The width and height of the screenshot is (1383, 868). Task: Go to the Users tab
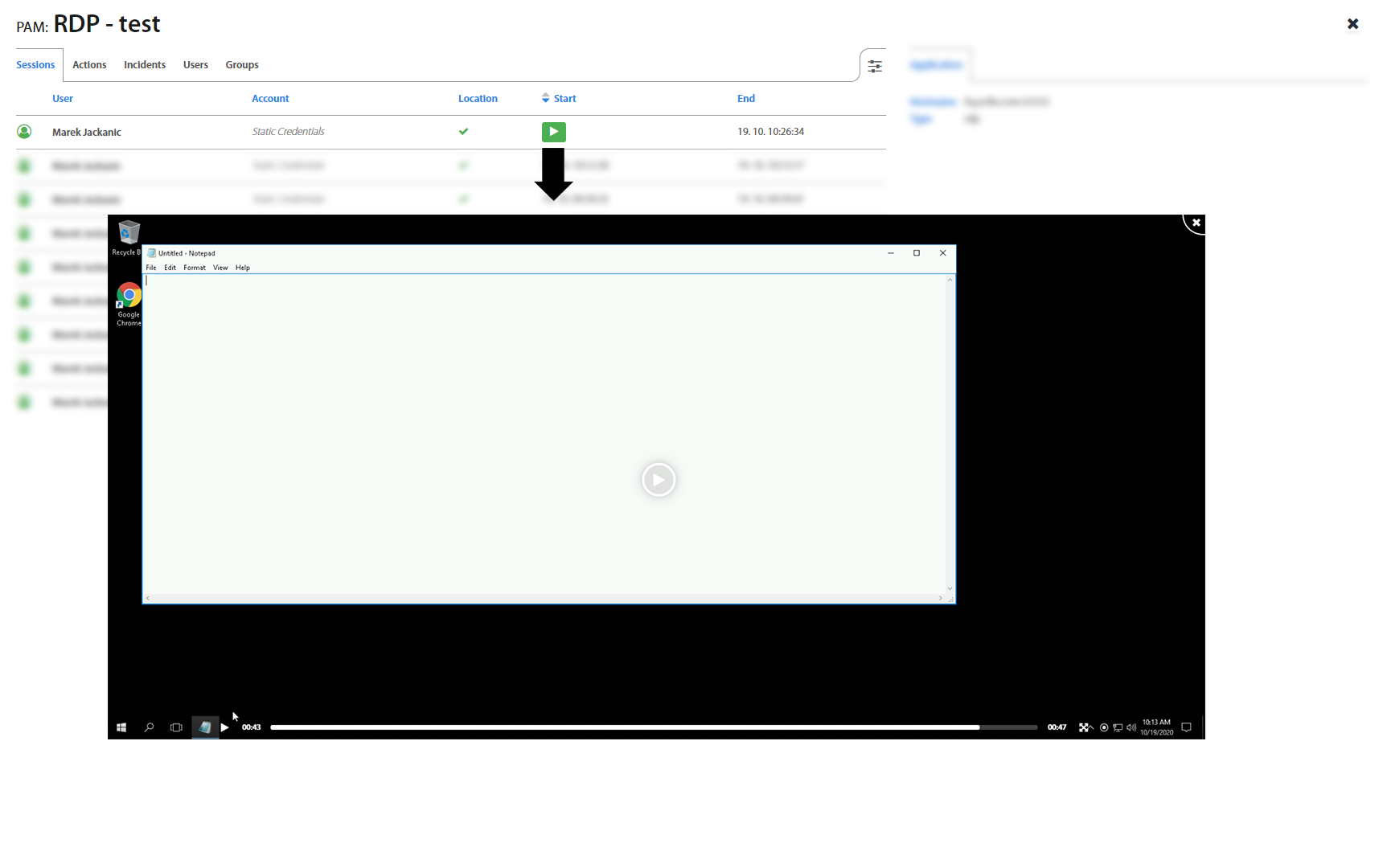[195, 65]
